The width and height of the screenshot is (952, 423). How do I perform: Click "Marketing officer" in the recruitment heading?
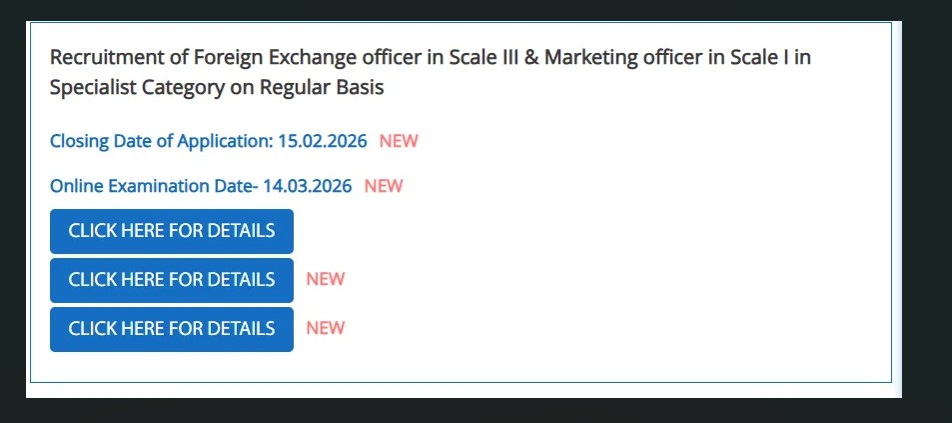(622, 57)
